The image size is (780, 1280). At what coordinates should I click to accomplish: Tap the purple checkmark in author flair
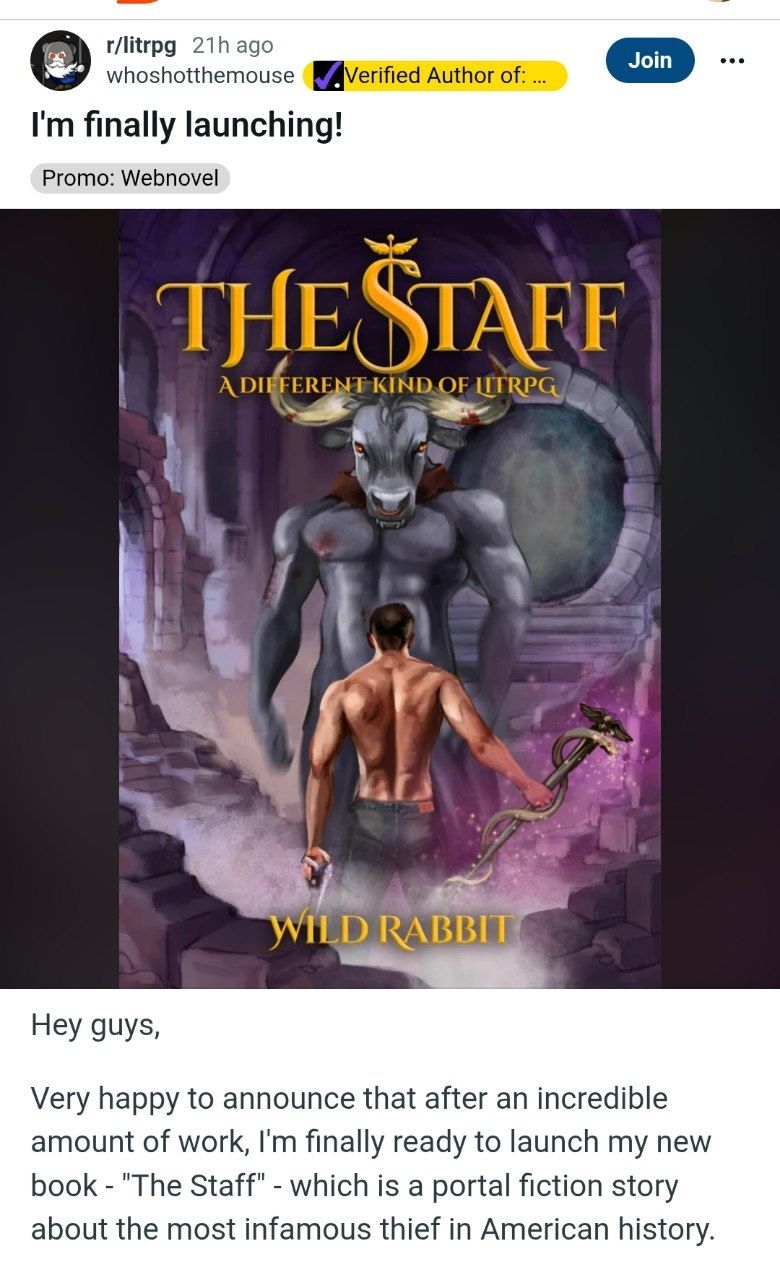point(327,76)
